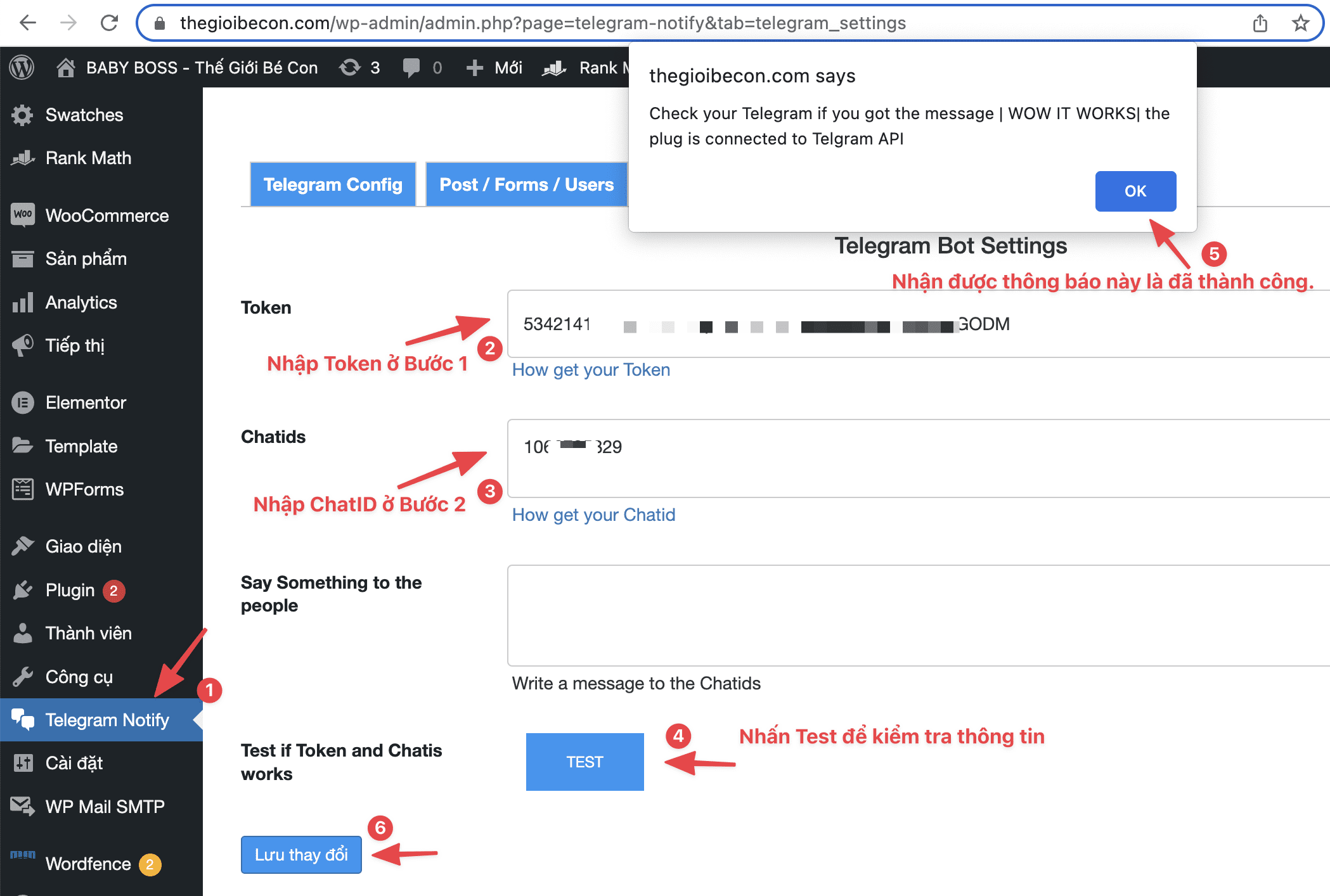The height and width of the screenshot is (896, 1330).
Task: Click the browser back arrow
Action: [x=28, y=23]
